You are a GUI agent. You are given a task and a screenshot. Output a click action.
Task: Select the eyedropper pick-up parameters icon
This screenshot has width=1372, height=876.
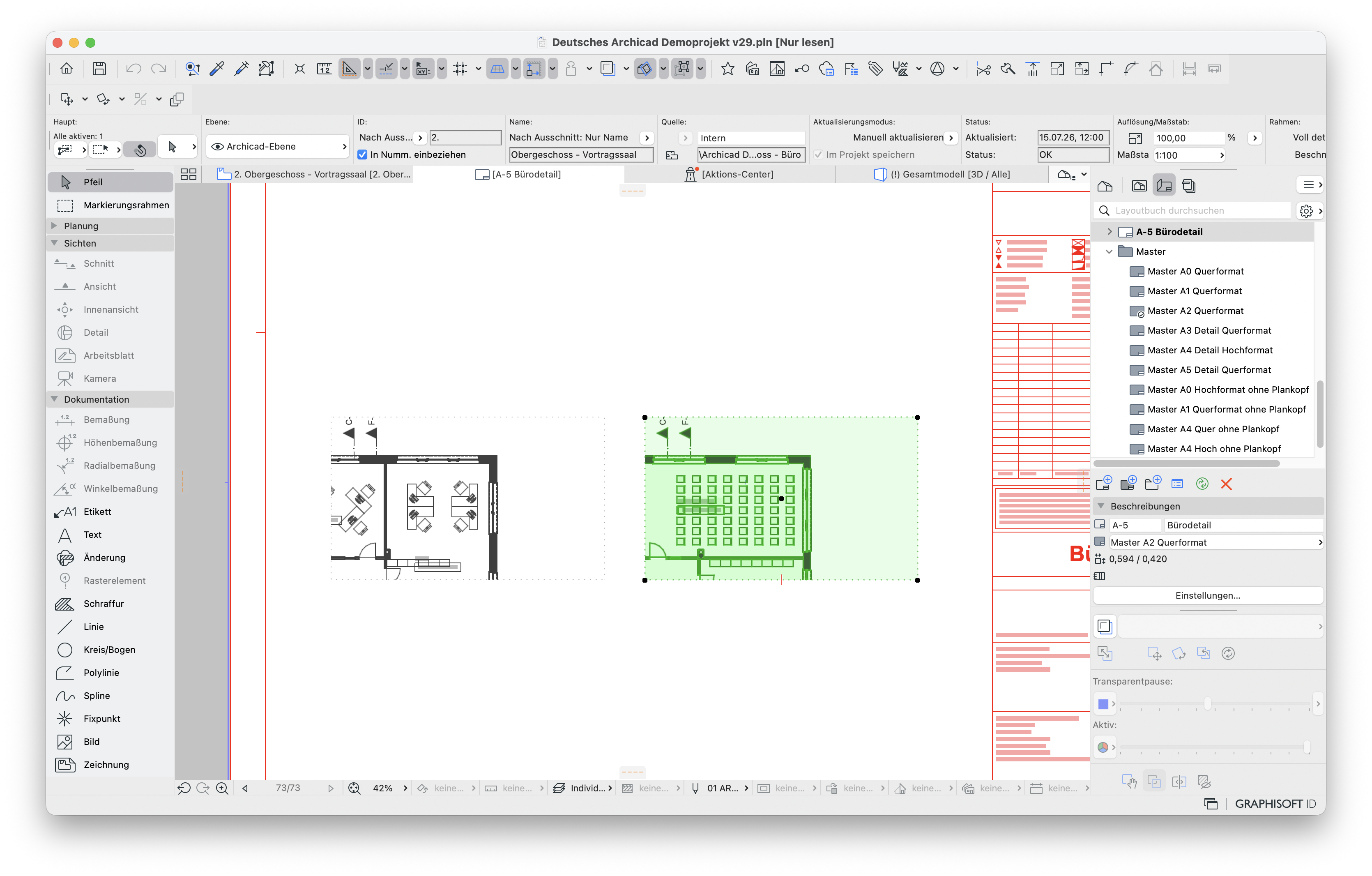217,69
